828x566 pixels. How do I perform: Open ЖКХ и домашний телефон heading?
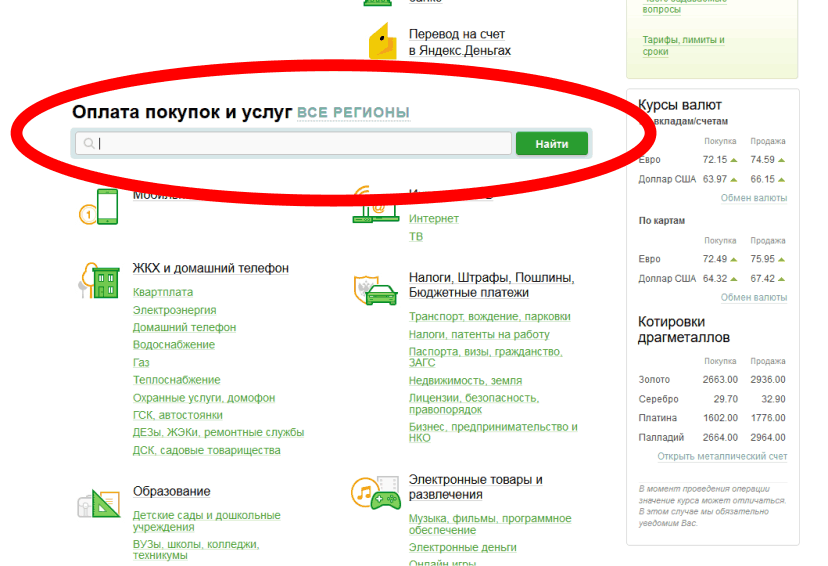[x=211, y=268]
